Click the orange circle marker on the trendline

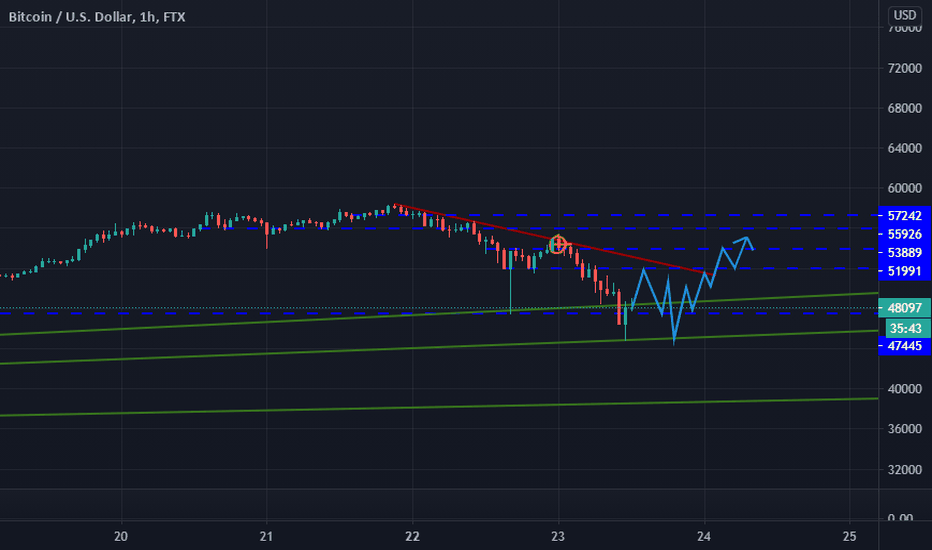point(558,244)
